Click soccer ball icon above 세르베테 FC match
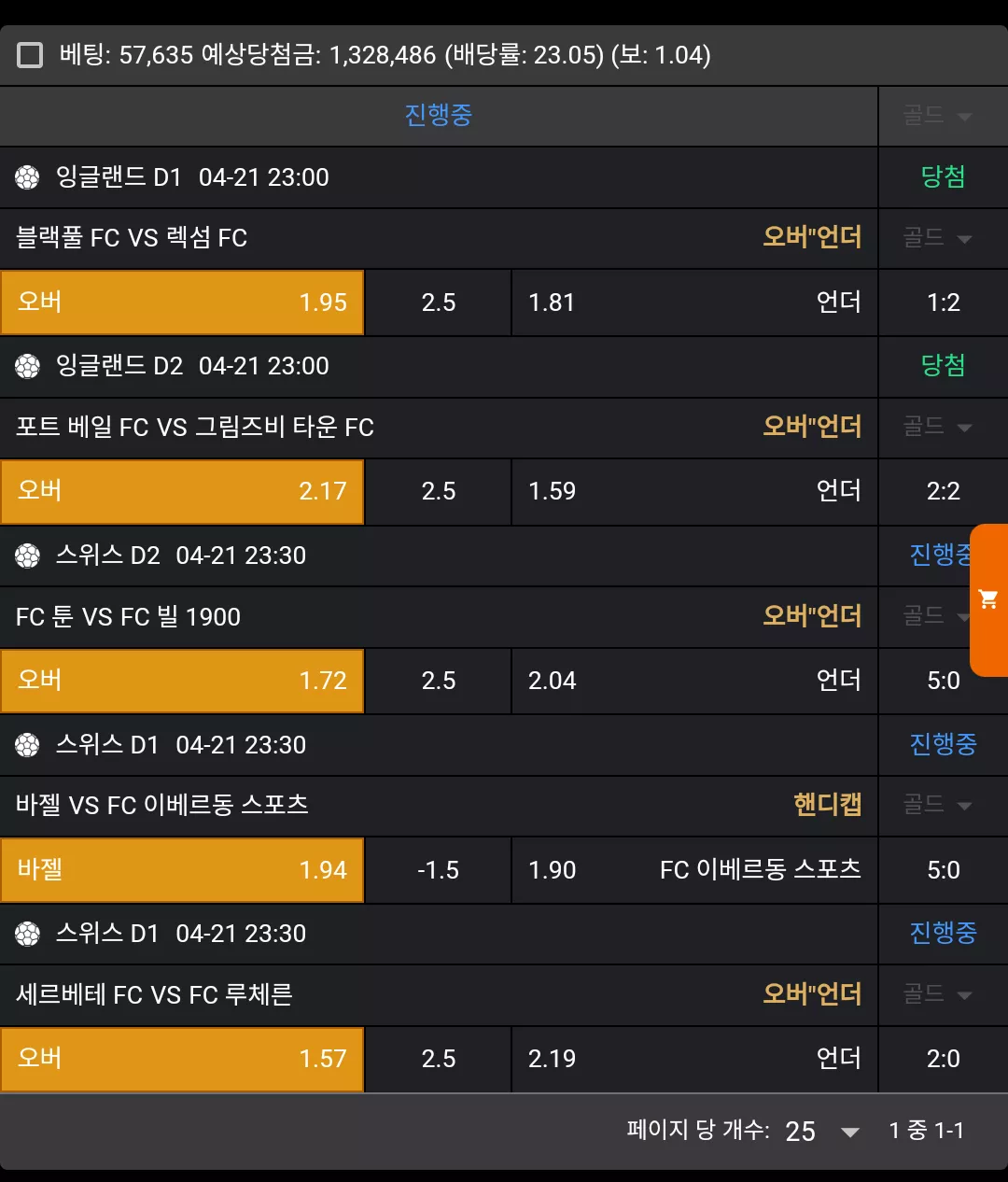Viewport: 1008px width, 1182px height. 28,934
